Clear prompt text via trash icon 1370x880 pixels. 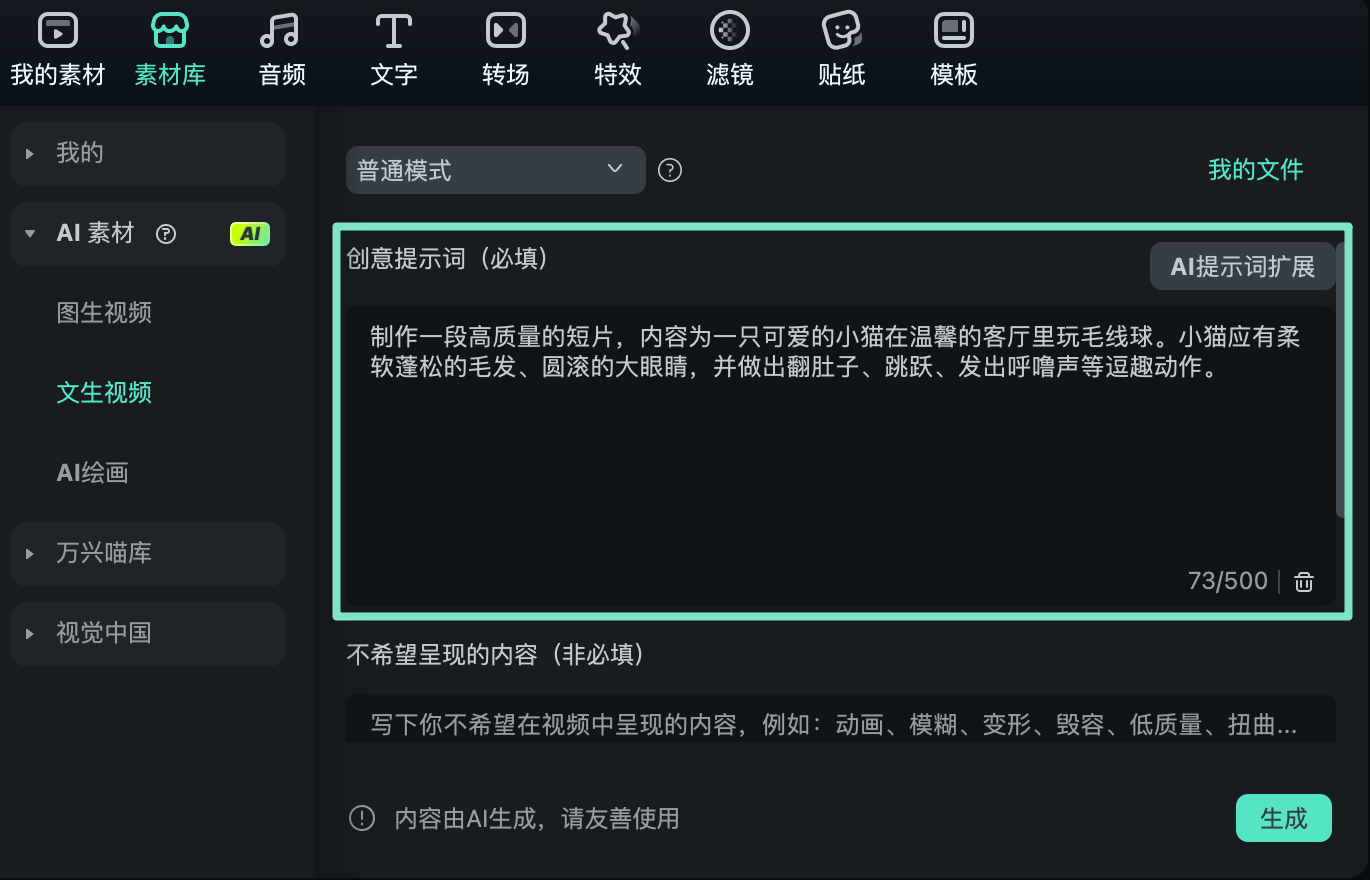[x=1303, y=581]
